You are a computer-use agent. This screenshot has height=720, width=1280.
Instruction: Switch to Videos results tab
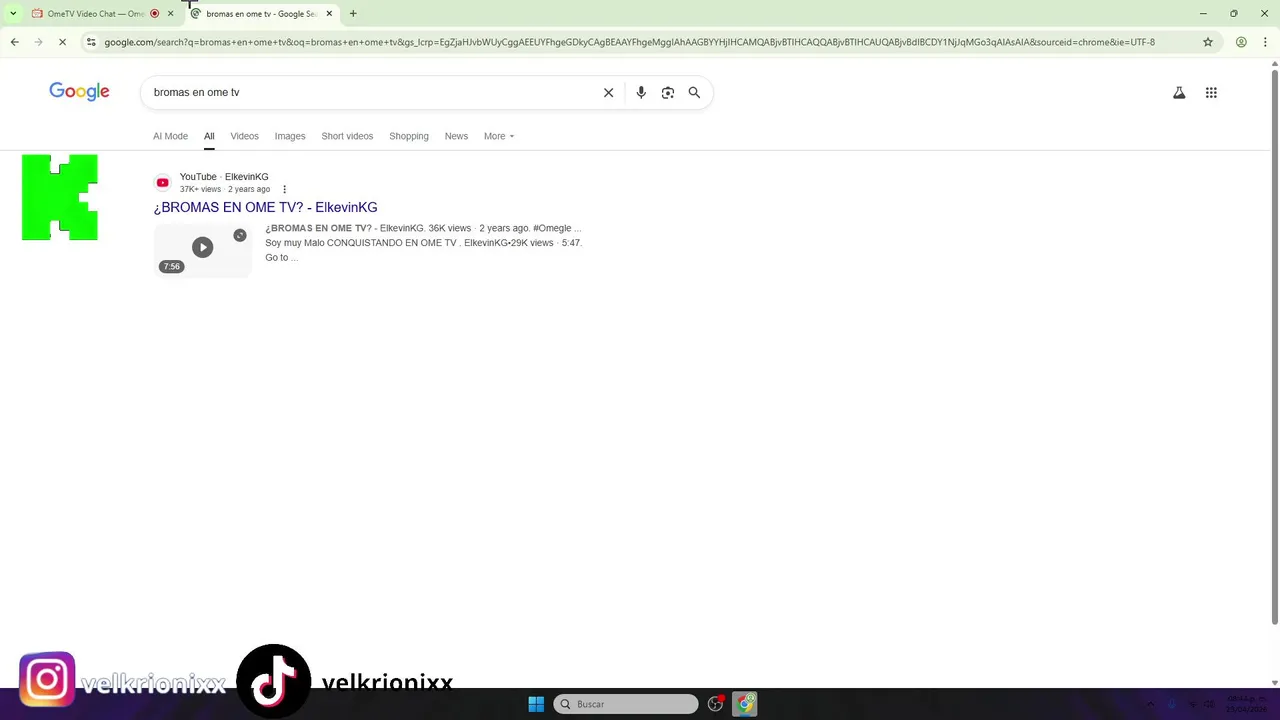pyautogui.click(x=244, y=136)
